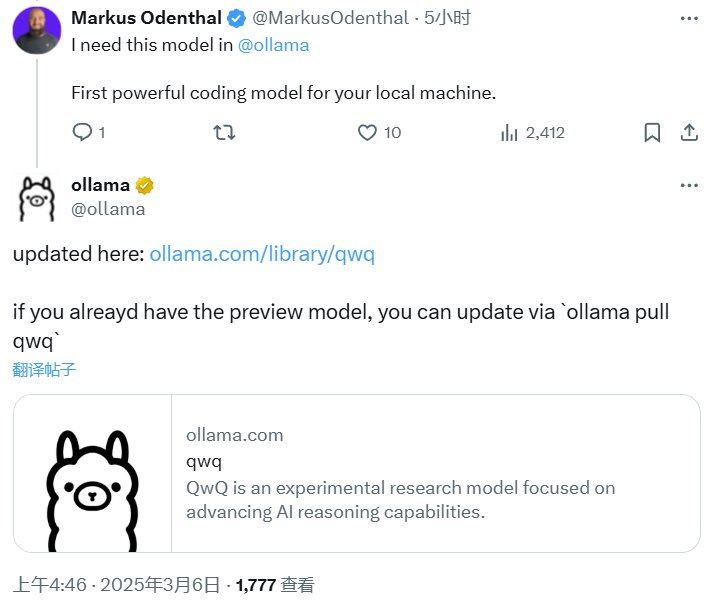The image size is (714, 602).
Task: Click the ollama display name
Action: [x=100, y=185]
